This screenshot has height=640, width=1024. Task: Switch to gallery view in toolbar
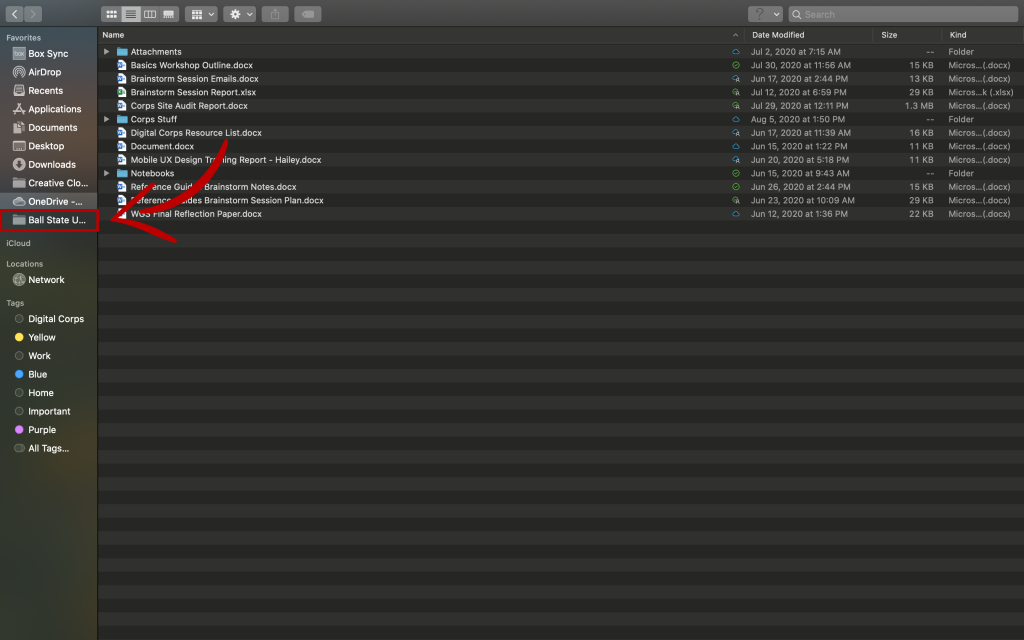click(169, 14)
